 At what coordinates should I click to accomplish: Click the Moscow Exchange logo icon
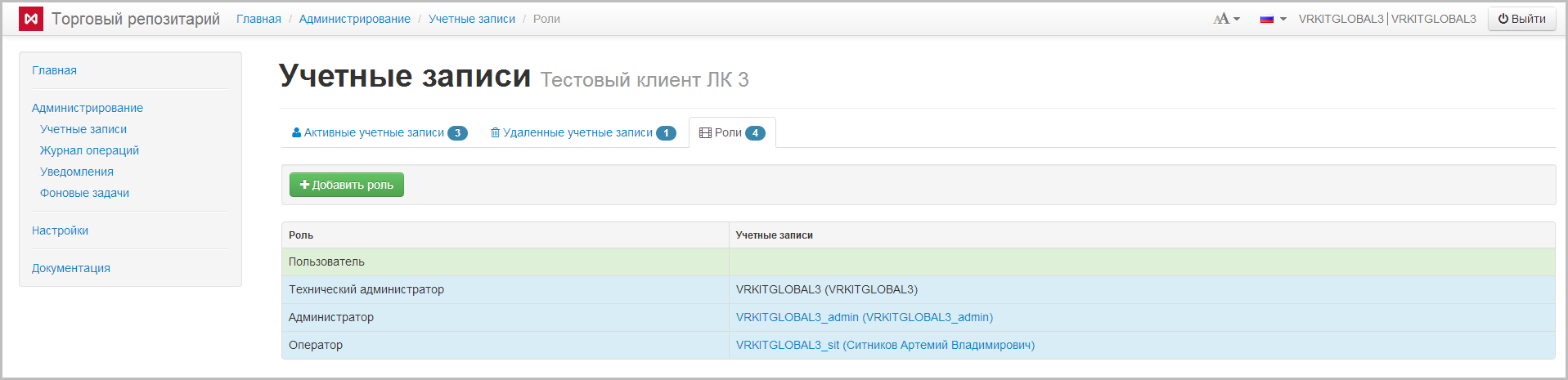pos(31,19)
